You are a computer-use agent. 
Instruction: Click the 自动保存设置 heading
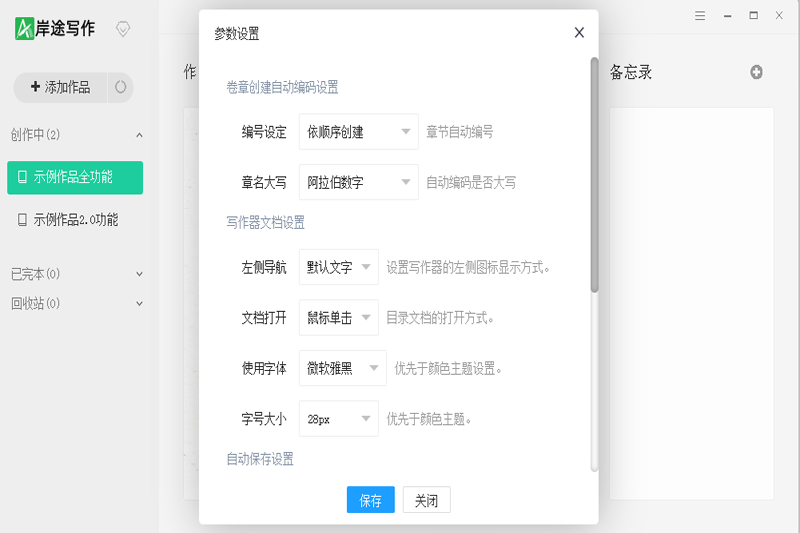[x=260, y=459]
